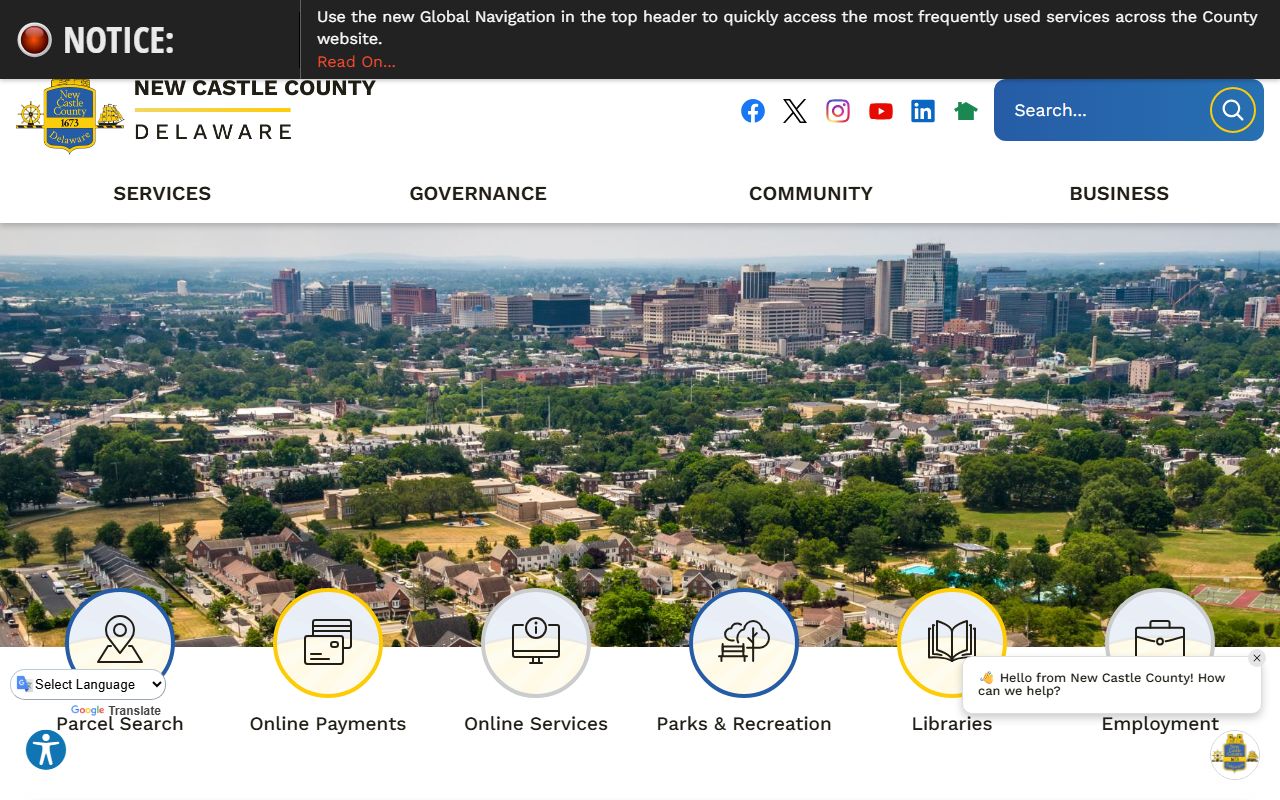
Task: Click the Employment label
Action: pos(1160,724)
